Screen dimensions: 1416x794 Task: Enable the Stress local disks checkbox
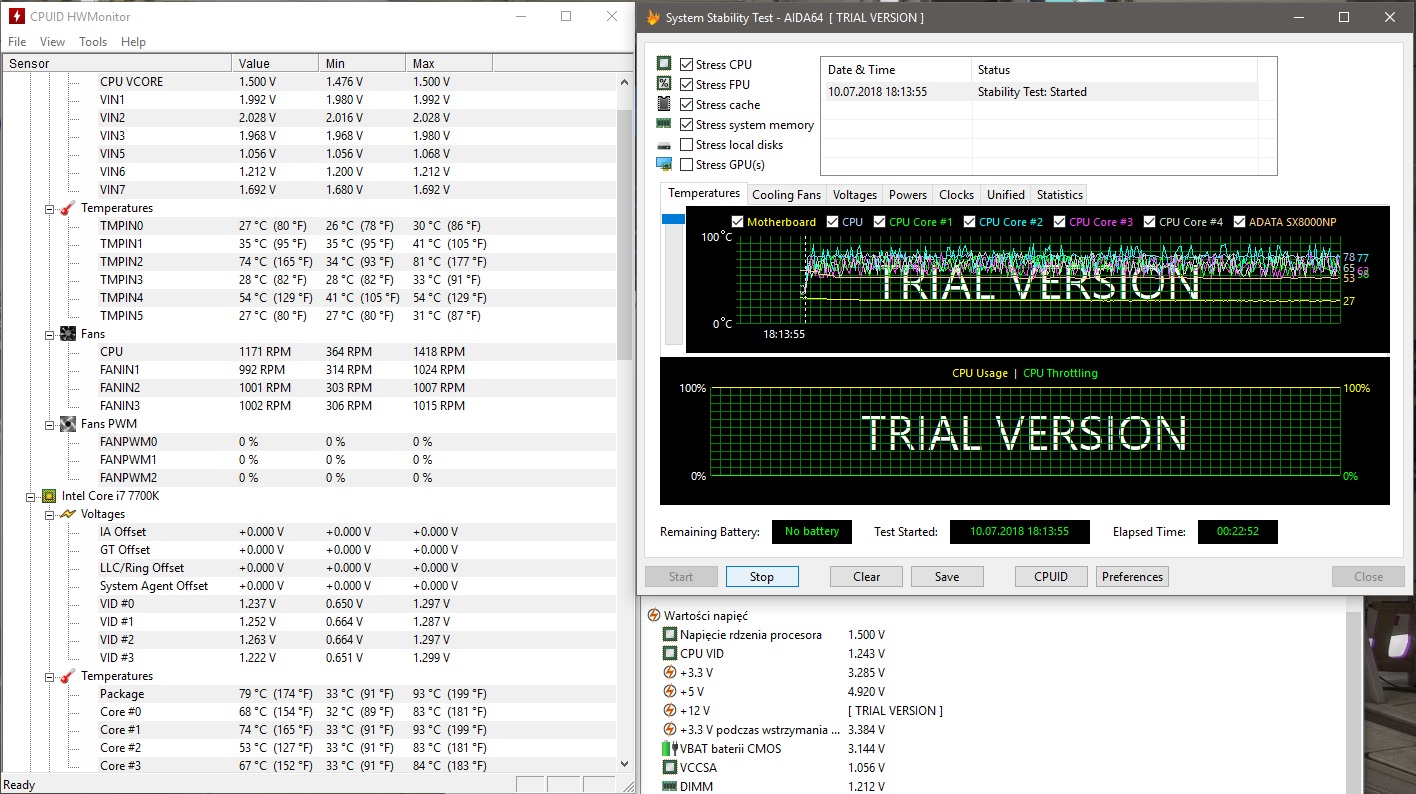tap(686, 145)
